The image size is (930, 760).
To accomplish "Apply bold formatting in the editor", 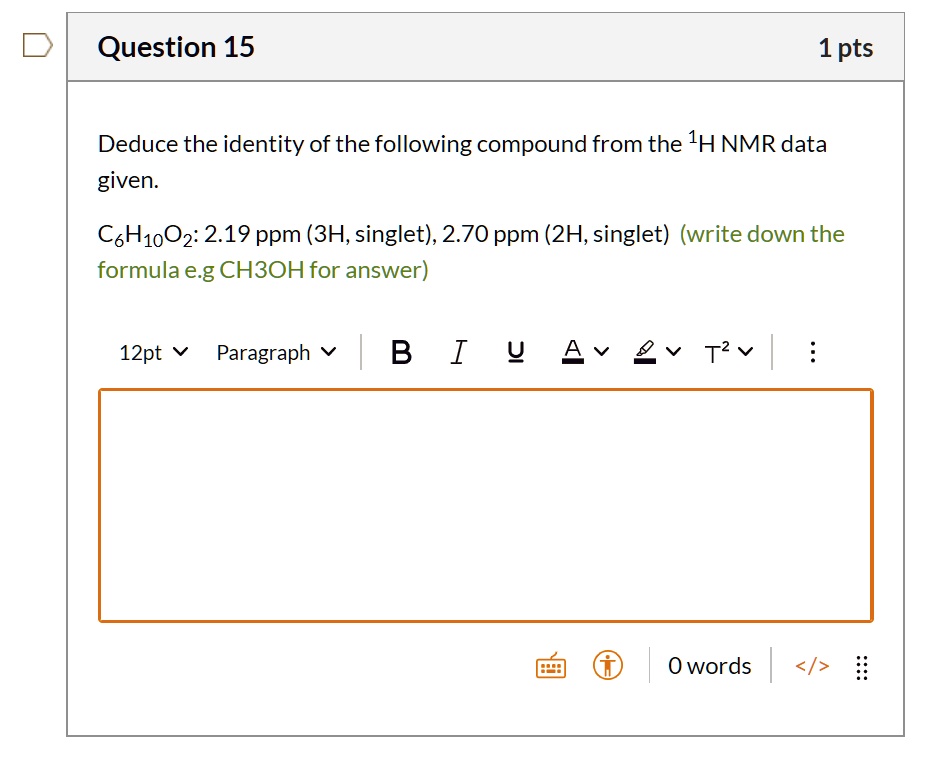I will [401, 351].
